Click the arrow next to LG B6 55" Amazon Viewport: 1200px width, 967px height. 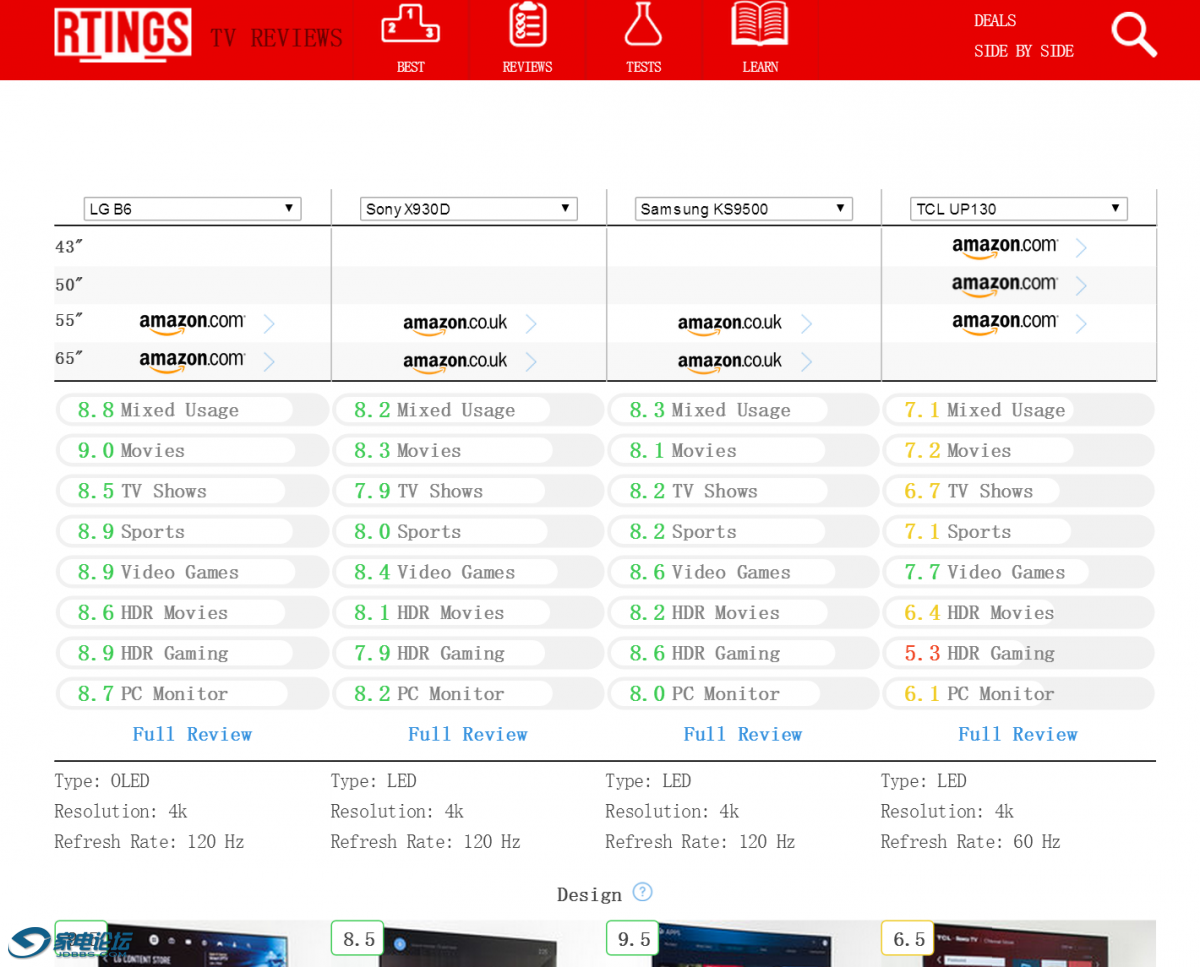[269, 323]
